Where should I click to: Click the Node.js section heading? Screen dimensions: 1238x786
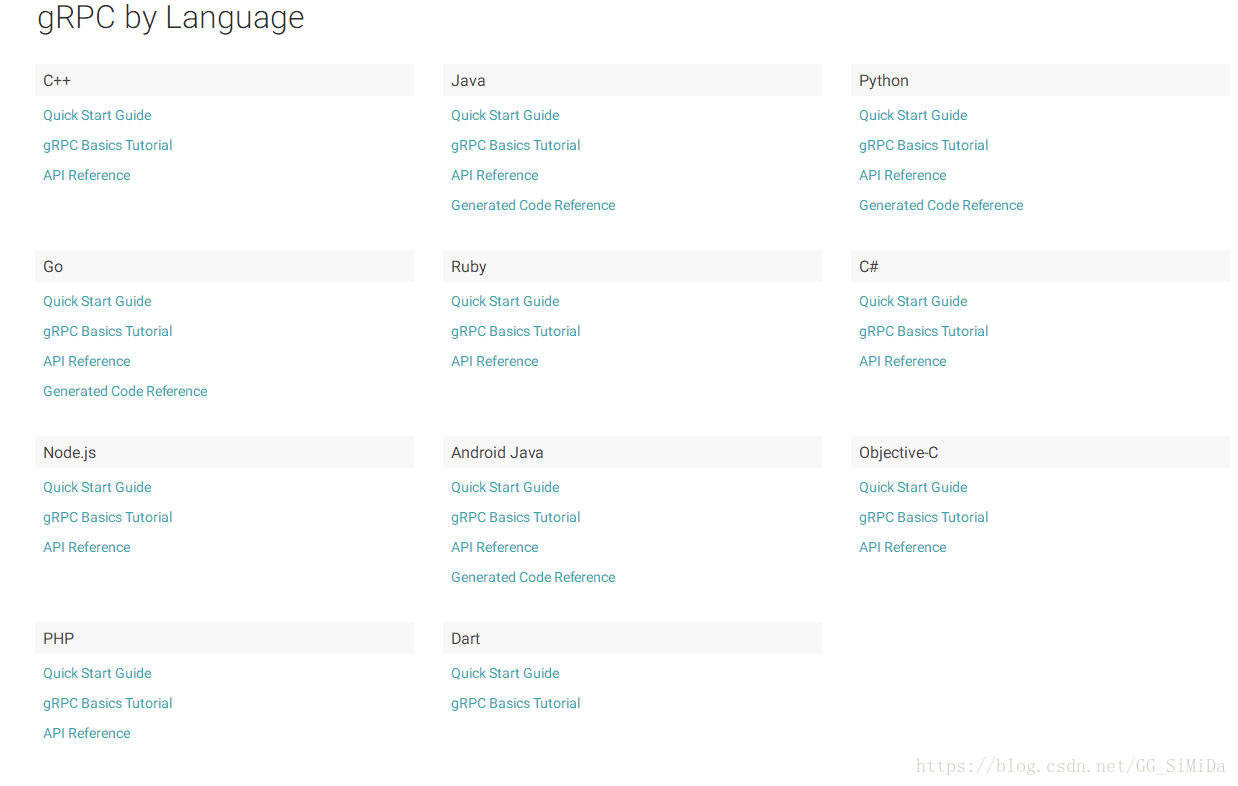click(x=224, y=452)
